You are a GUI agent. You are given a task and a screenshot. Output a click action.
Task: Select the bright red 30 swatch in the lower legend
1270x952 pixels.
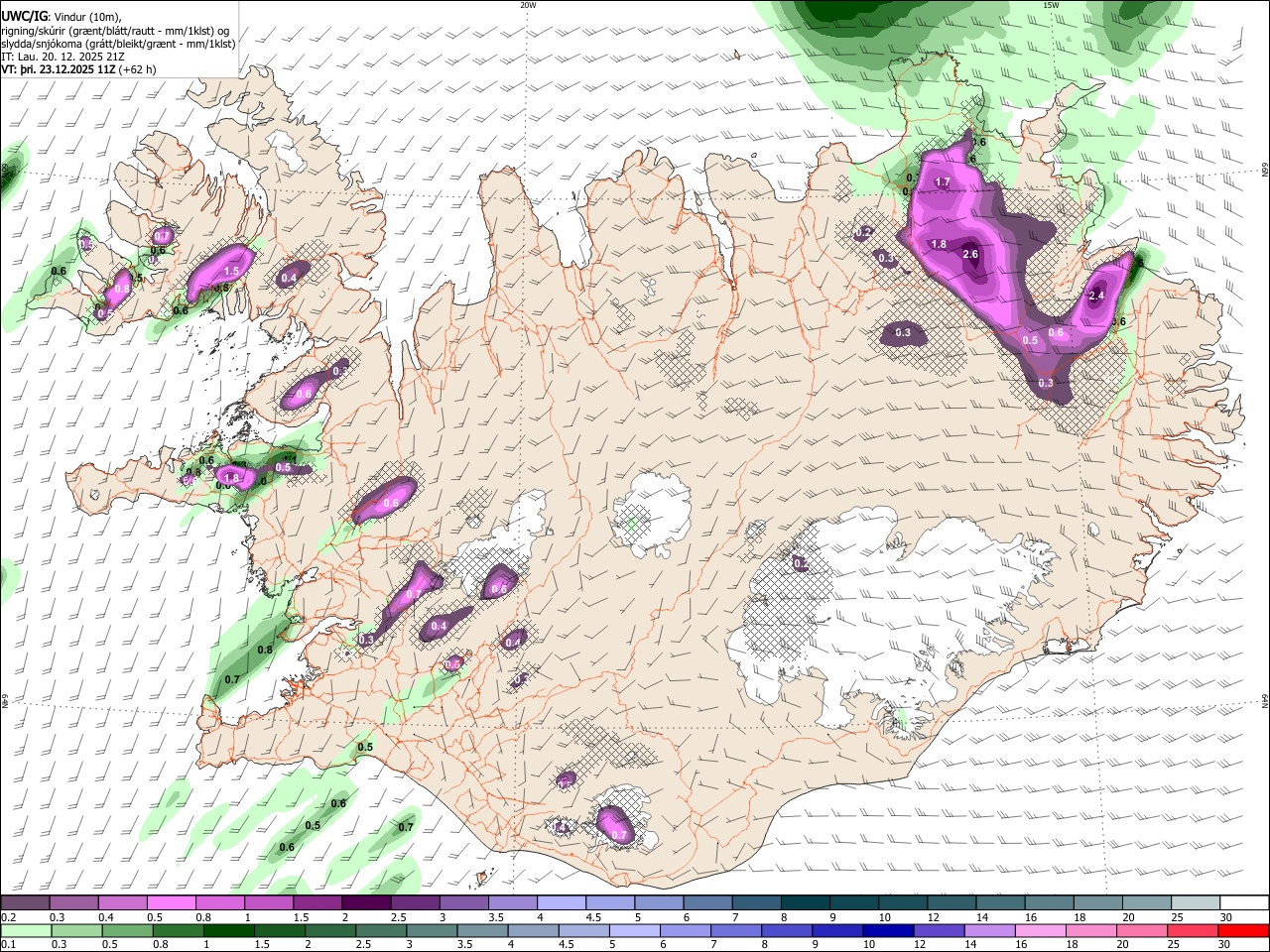coord(1243,930)
